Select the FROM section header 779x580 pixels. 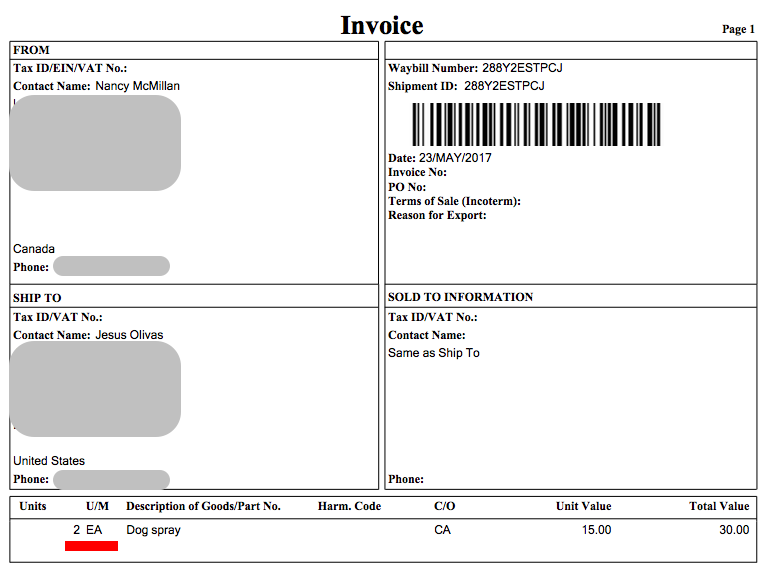click(31, 50)
